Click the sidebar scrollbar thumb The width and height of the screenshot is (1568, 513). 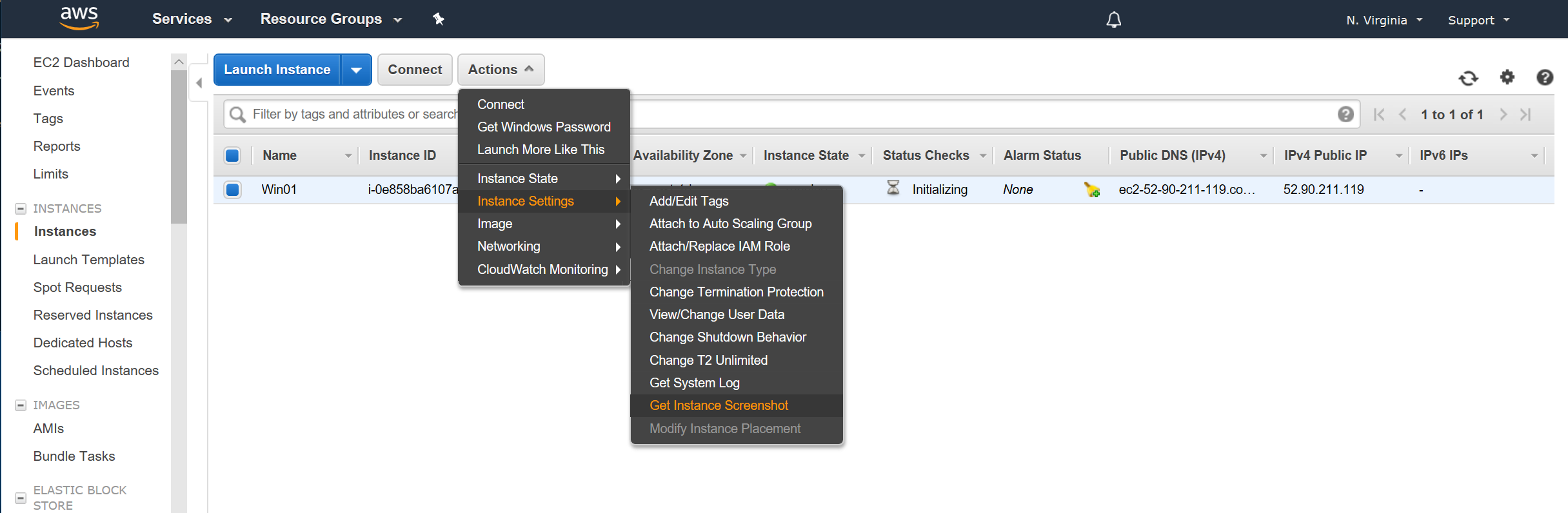pos(179,147)
